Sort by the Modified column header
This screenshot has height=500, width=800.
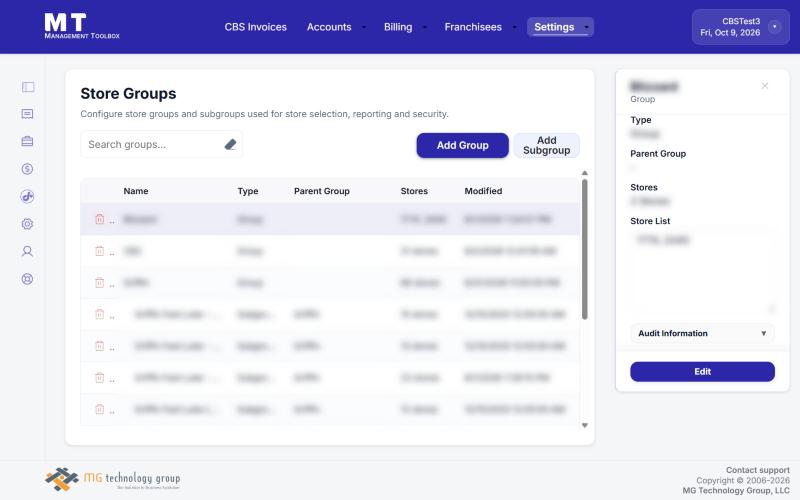click(483, 191)
